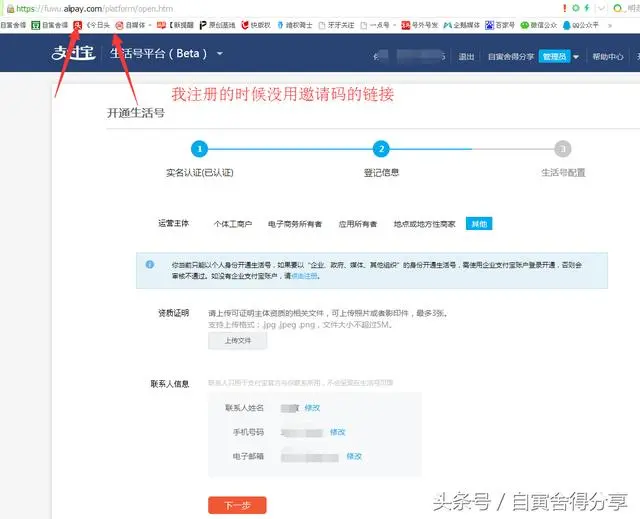Open the QQ公众平 bookmark
The height and width of the screenshot is (519, 640).
coord(580,25)
